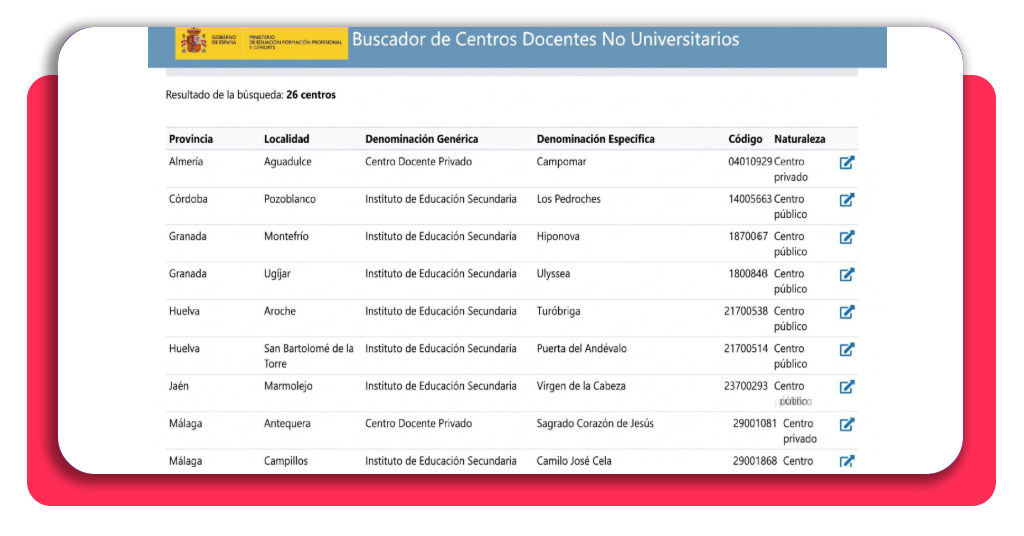Click the Campomar center name
Viewport: 1024px width, 536px height.
pyautogui.click(x=561, y=162)
